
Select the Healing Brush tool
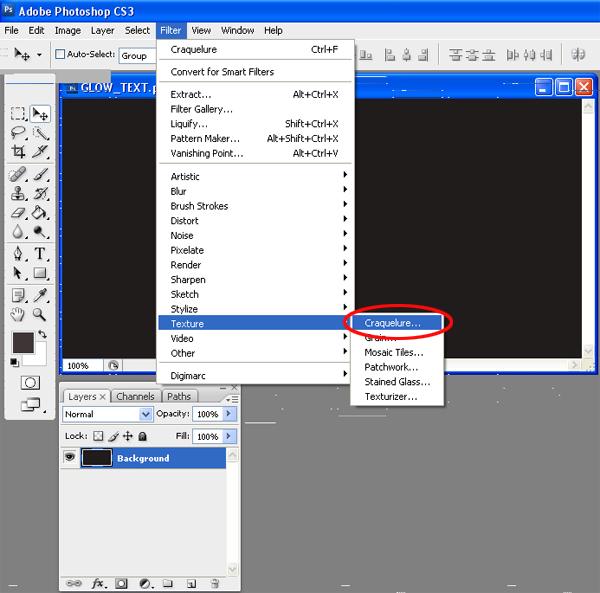(18, 174)
